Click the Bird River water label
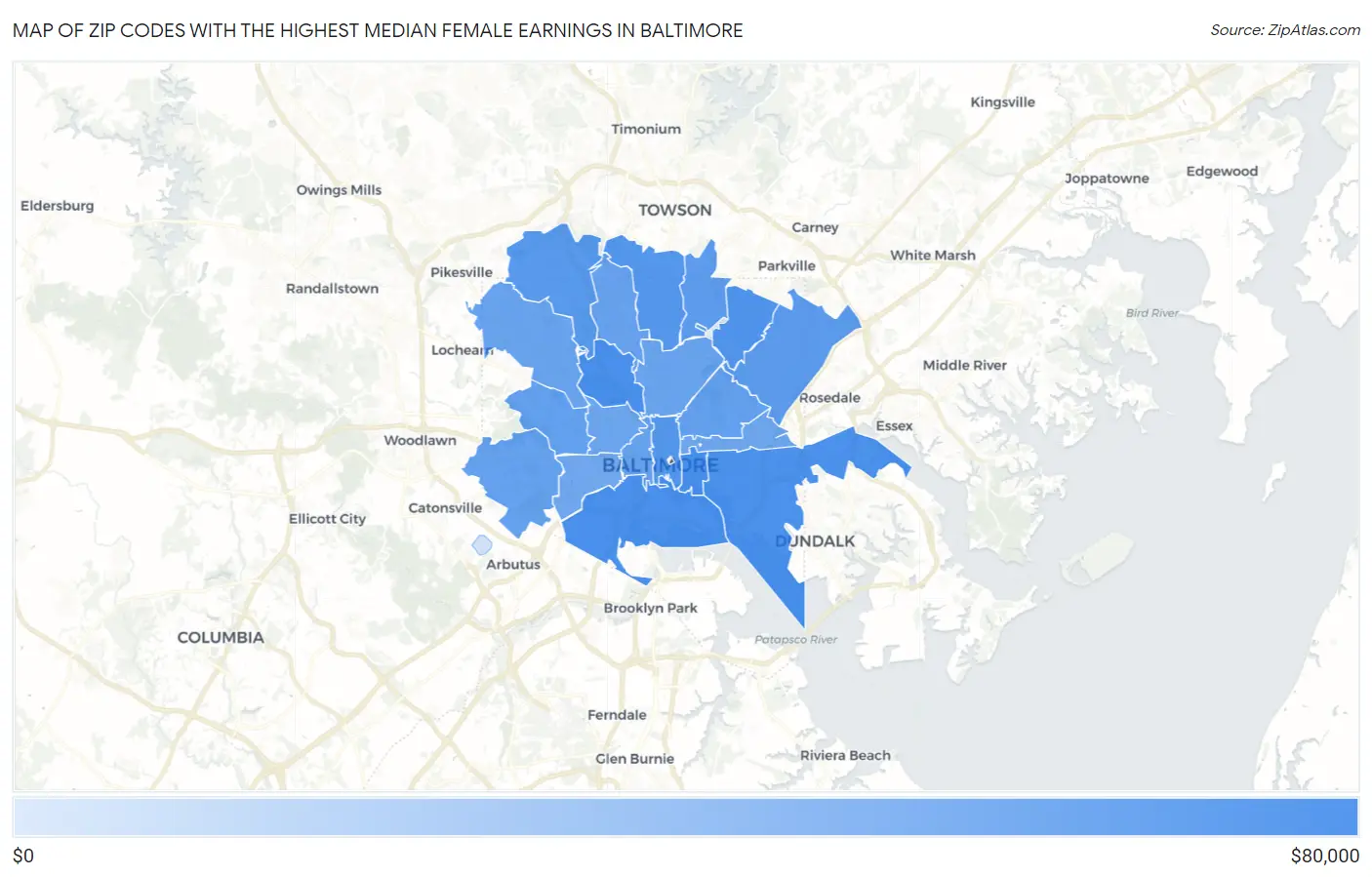The image size is (1372, 877). click(x=1151, y=313)
